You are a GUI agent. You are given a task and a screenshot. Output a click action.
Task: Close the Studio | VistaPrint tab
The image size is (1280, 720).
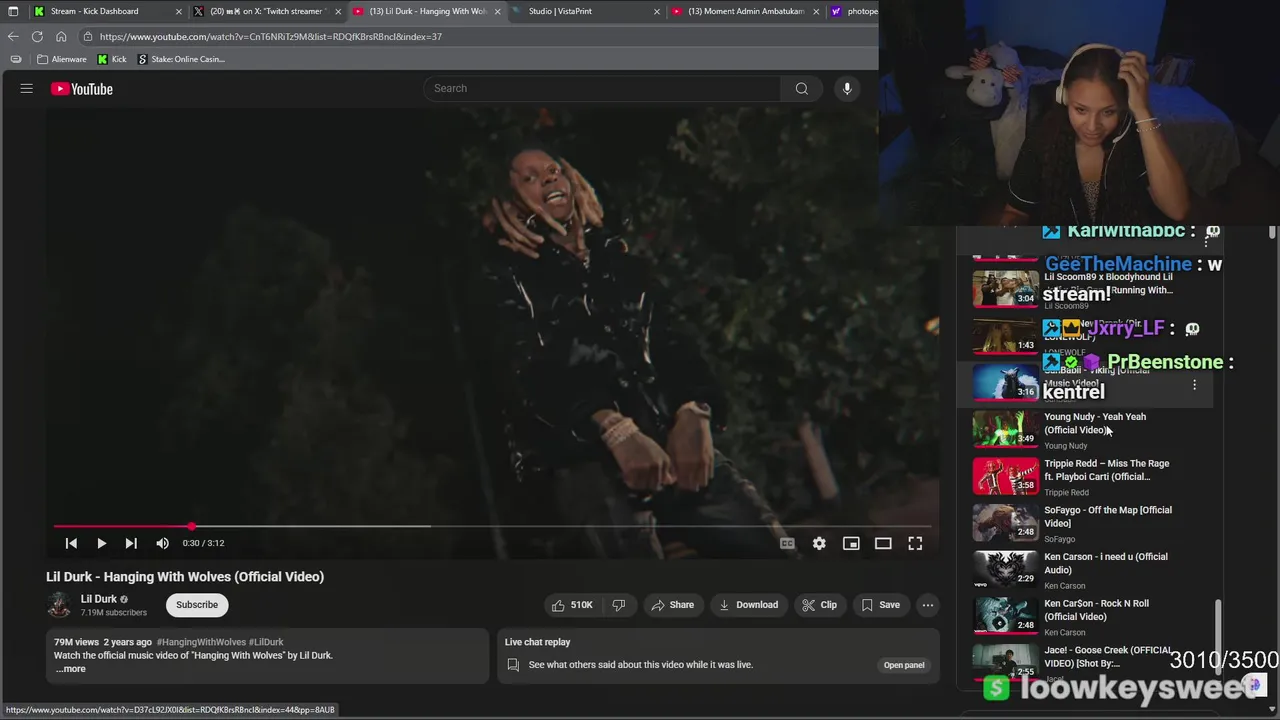click(657, 11)
